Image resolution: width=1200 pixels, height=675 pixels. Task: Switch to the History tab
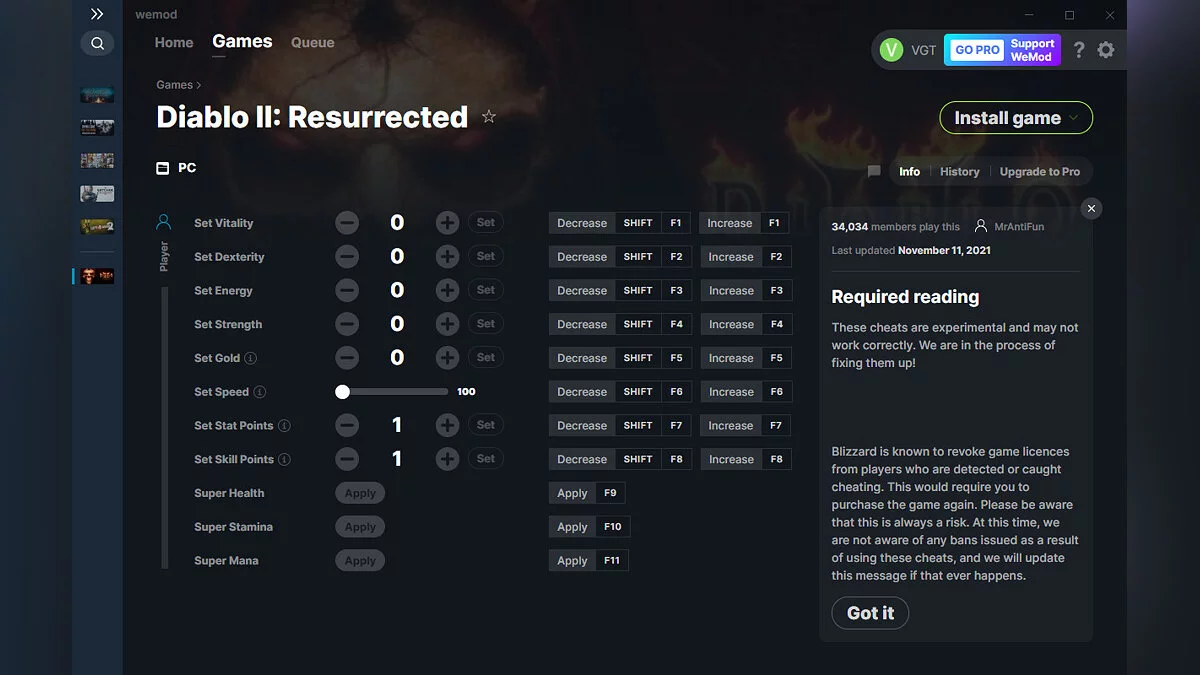point(959,171)
